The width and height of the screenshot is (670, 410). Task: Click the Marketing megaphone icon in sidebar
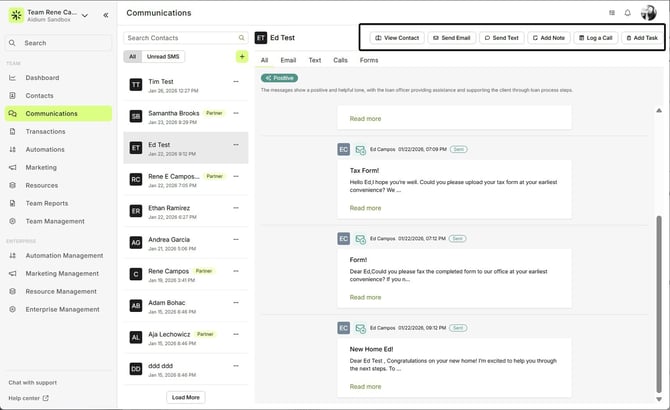(x=13, y=168)
